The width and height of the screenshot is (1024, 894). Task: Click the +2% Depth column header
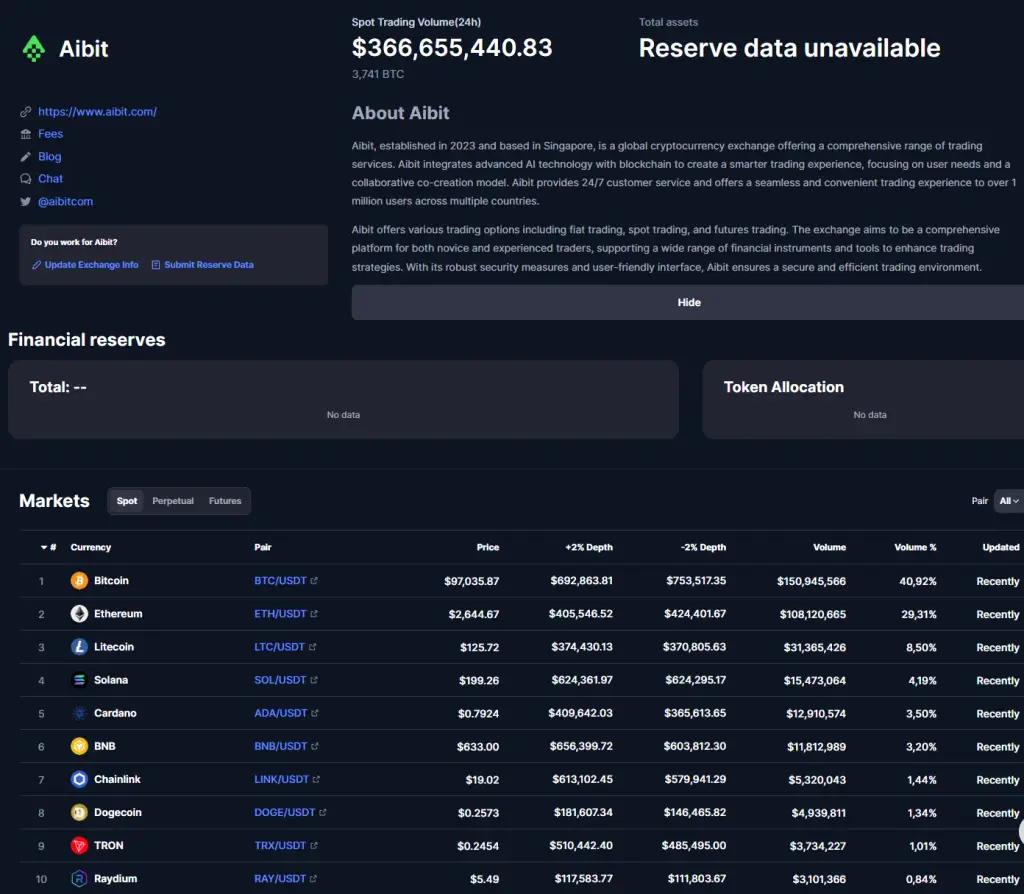(589, 547)
